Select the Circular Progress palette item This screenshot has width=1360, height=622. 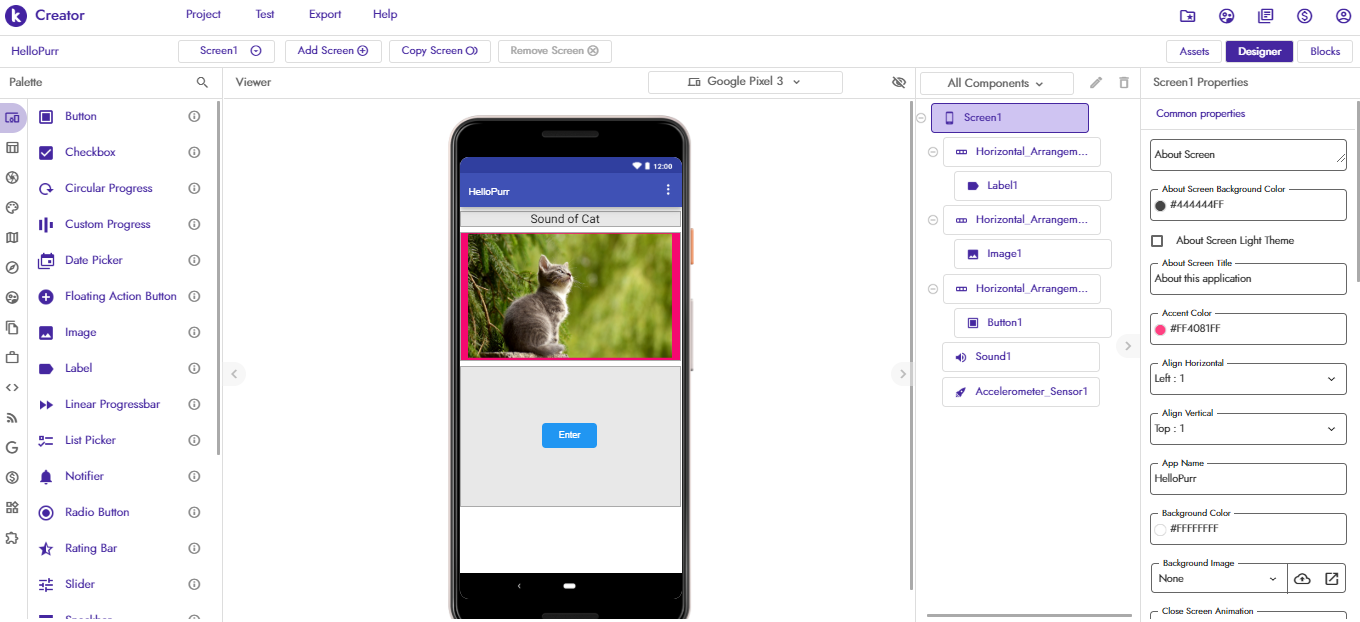(108, 188)
